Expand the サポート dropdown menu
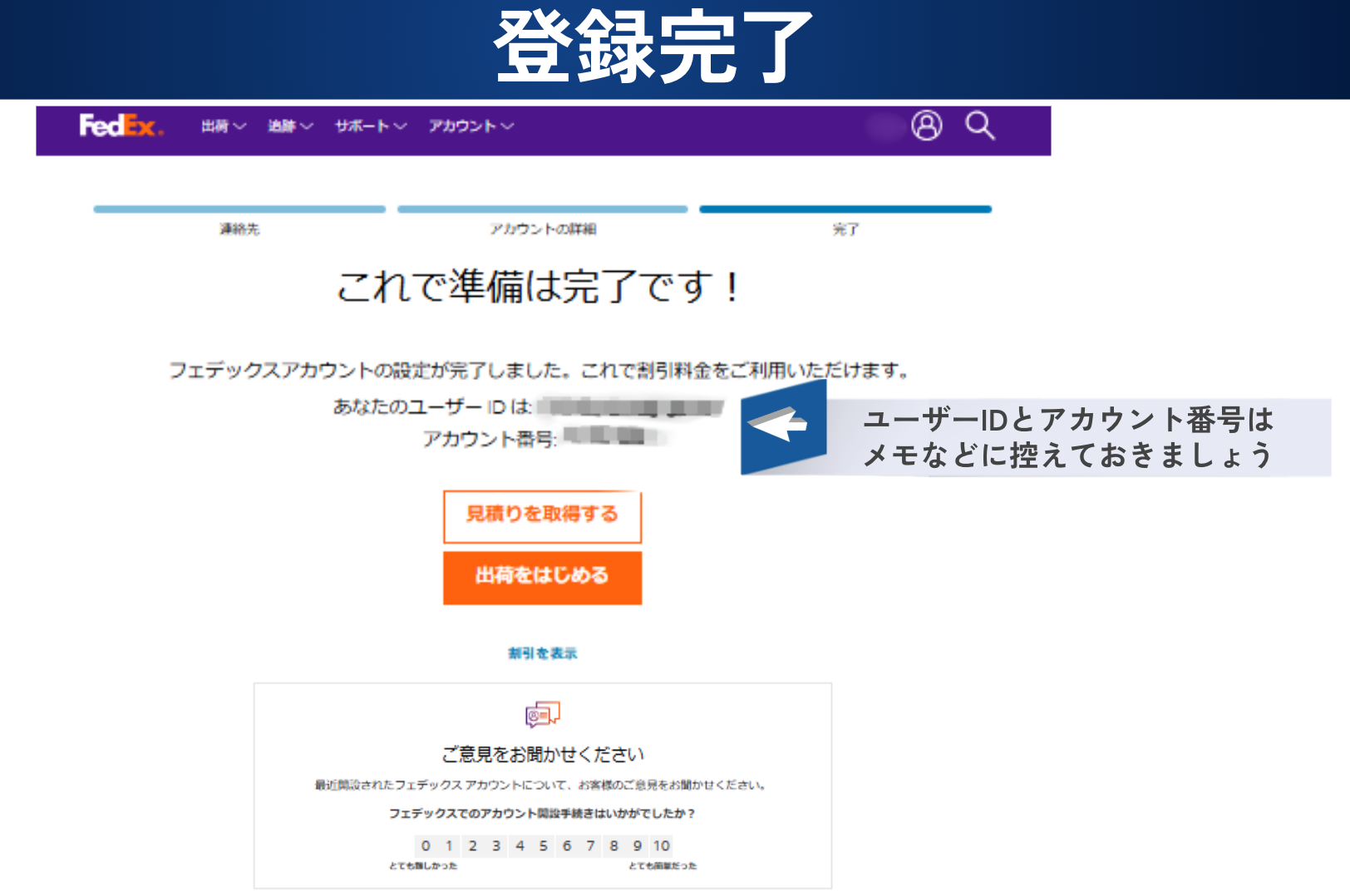This screenshot has width=1350, height=896. tap(371, 126)
